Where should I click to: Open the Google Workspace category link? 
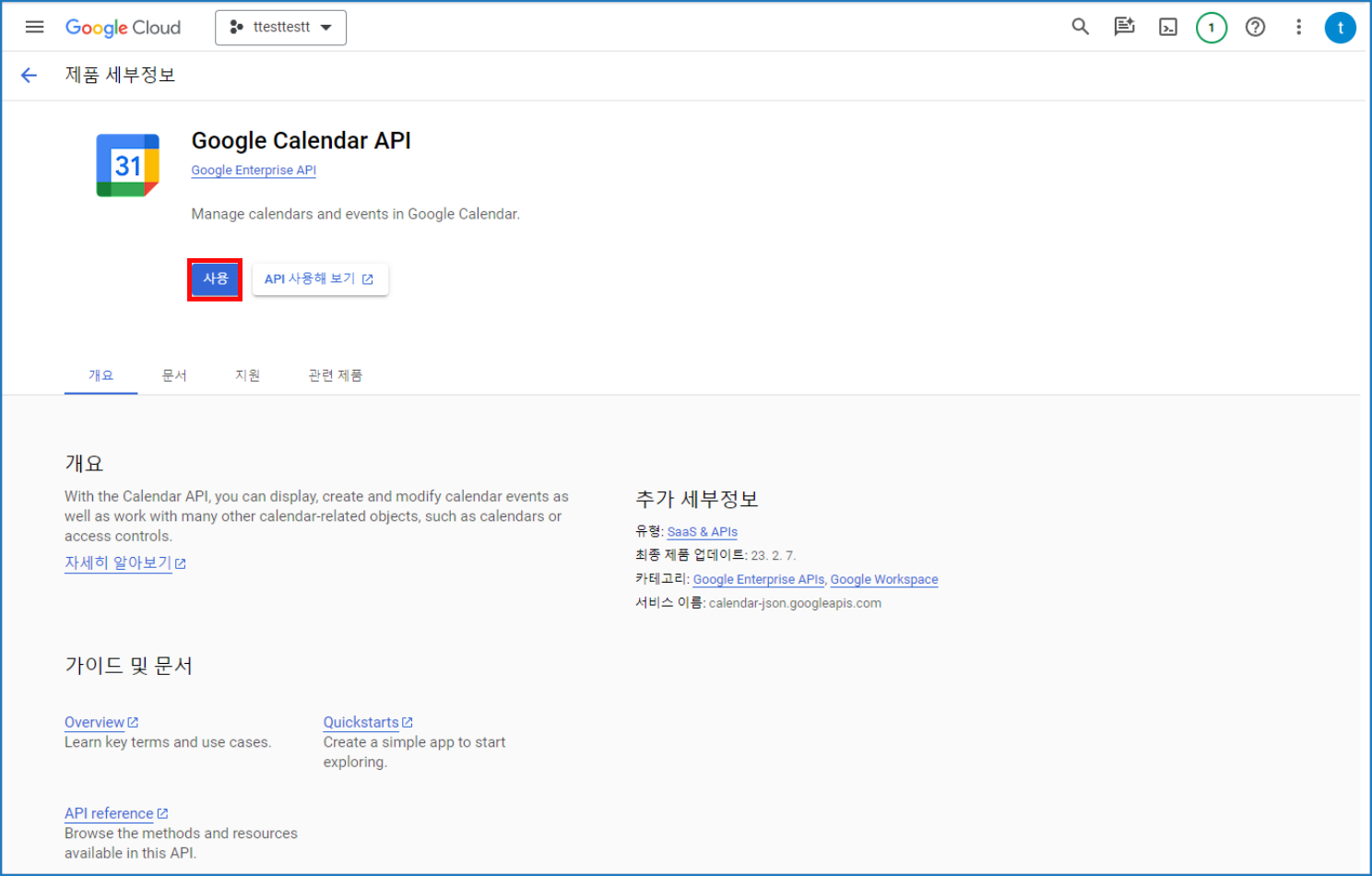click(x=883, y=579)
